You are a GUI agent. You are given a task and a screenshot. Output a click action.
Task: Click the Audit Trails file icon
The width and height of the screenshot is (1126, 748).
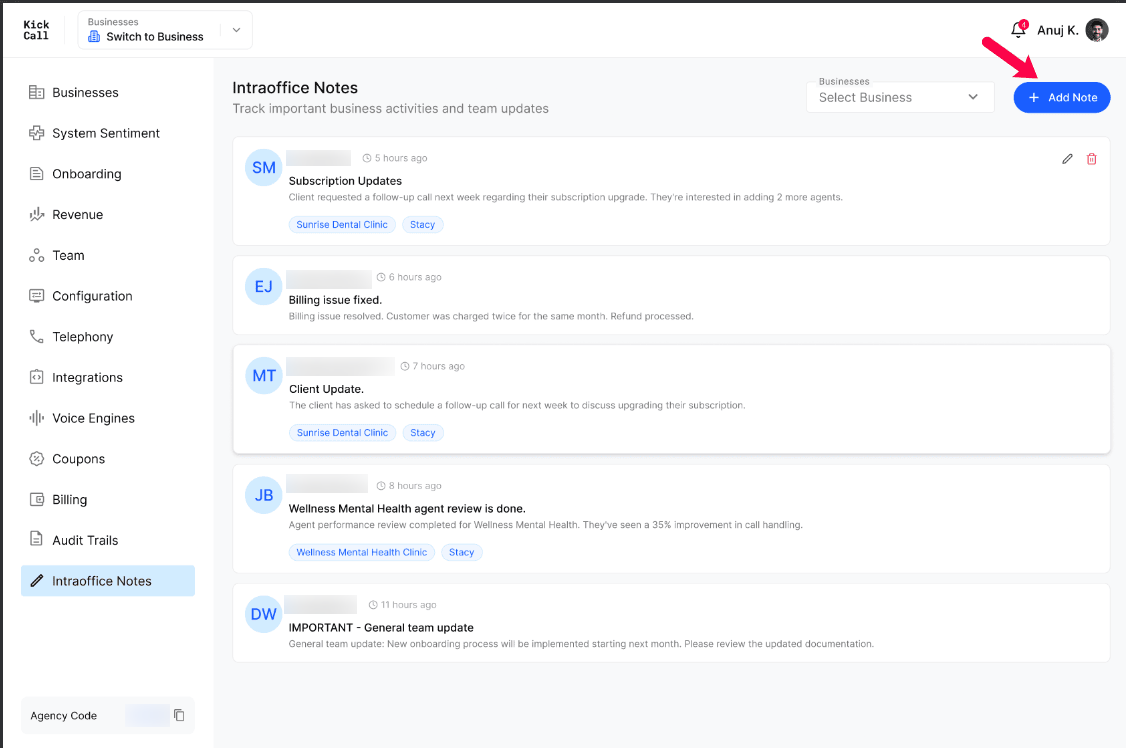pos(36,539)
